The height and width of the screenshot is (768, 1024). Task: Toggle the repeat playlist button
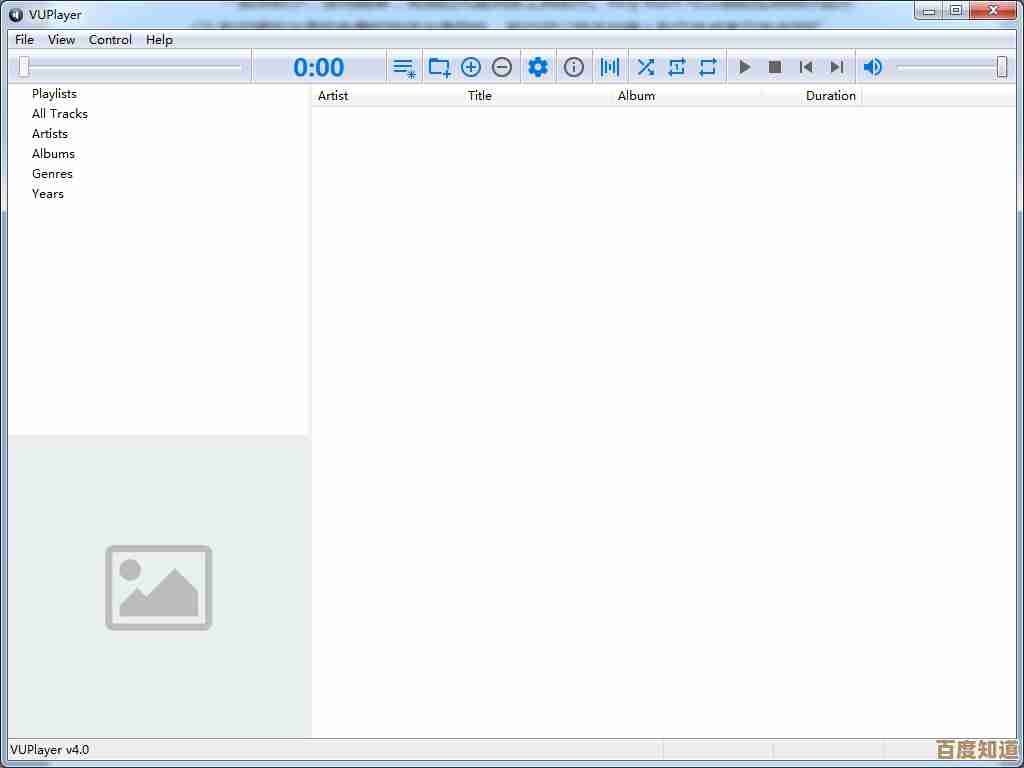click(708, 68)
